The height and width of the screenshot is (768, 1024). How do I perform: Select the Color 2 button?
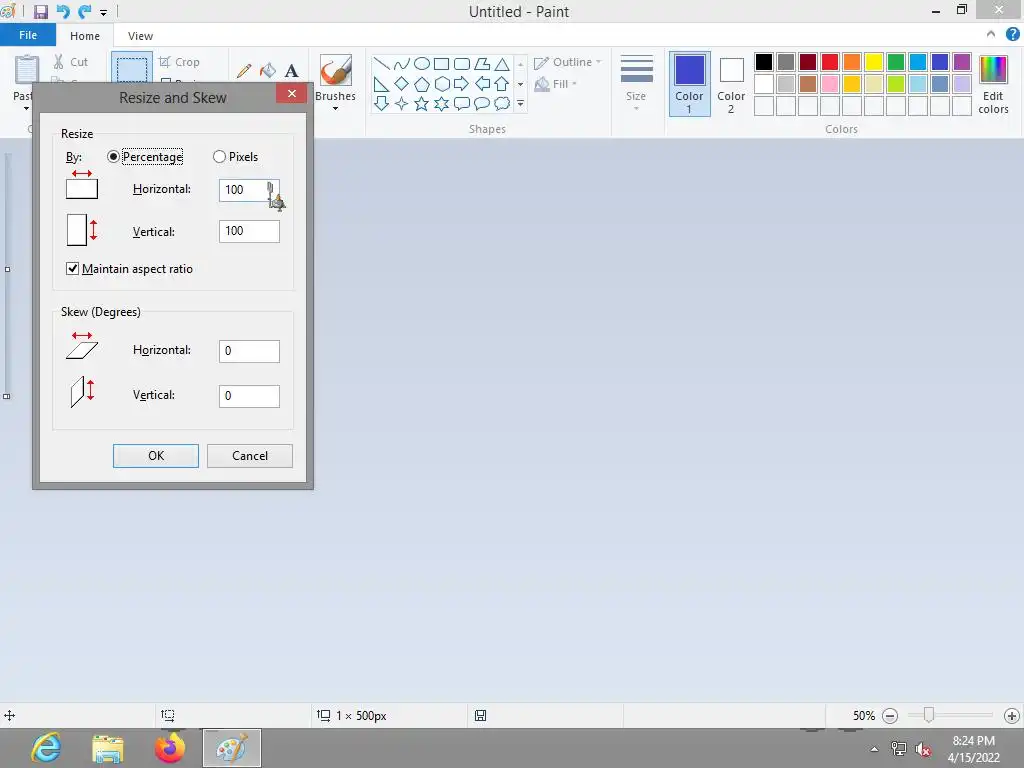click(x=731, y=85)
